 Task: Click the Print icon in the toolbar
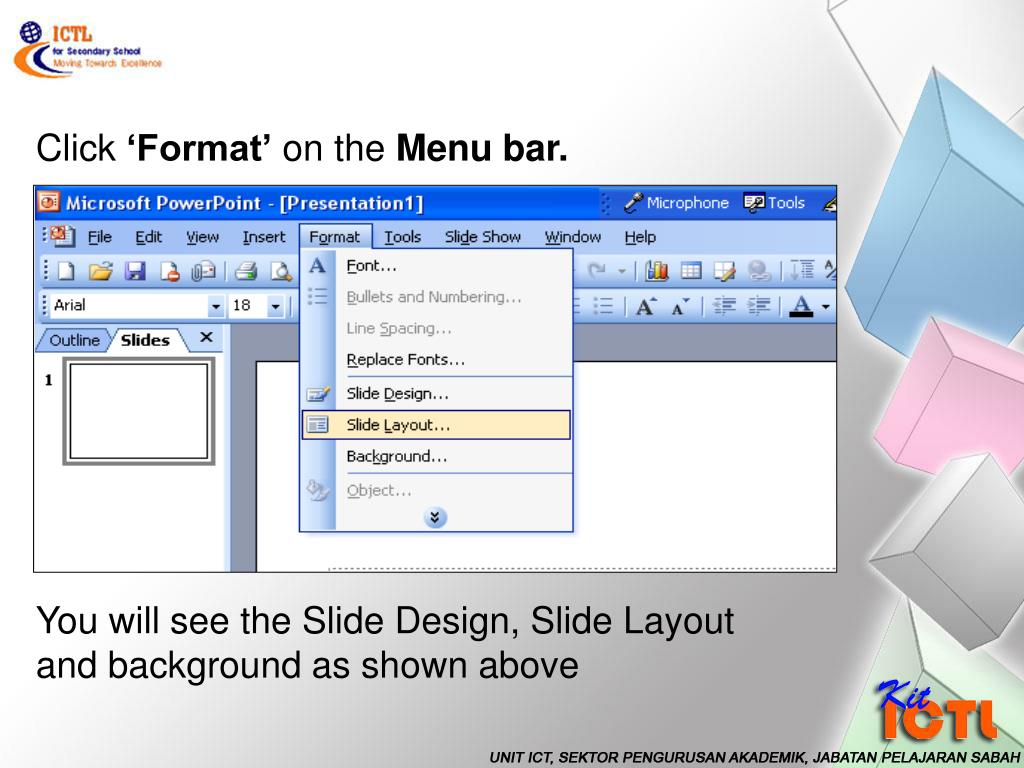pyautogui.click(x=246, y=271)
